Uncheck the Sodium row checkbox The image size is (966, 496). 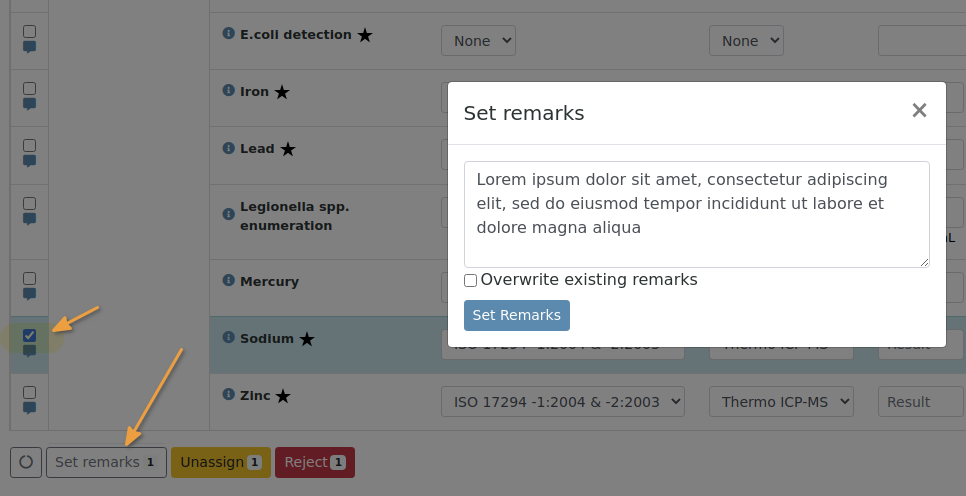(29, 335)
